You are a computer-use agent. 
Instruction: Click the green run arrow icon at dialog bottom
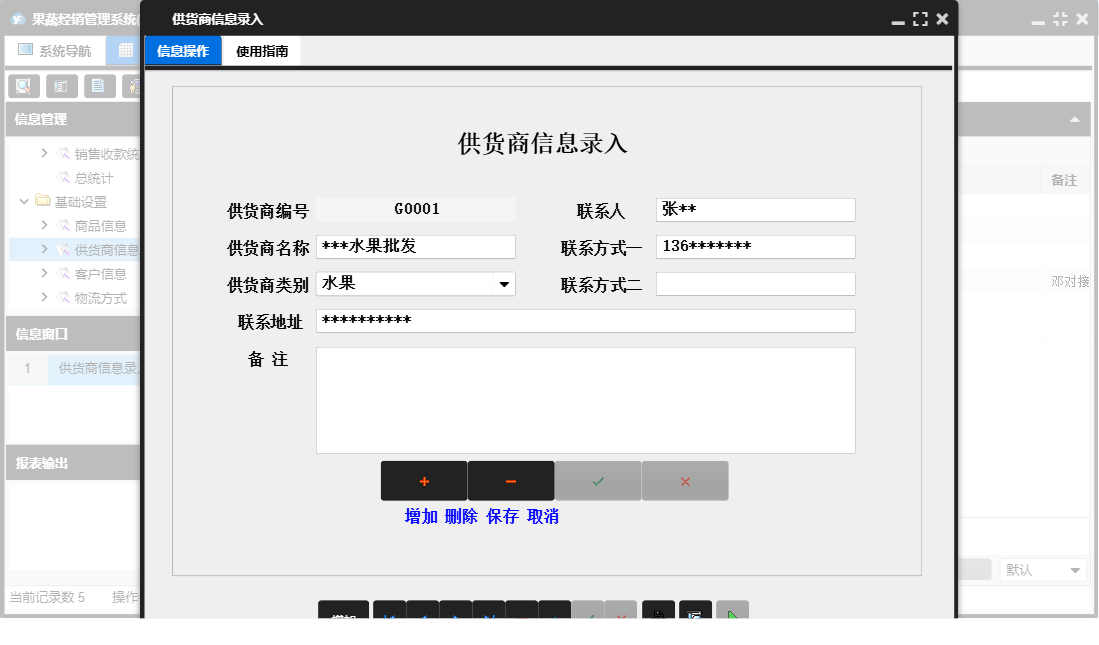click(733, 613)
